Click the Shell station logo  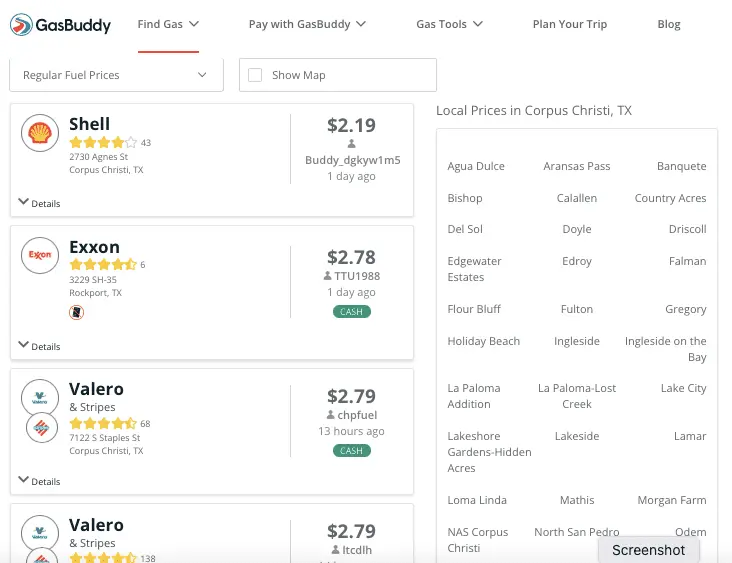(40, 133)
